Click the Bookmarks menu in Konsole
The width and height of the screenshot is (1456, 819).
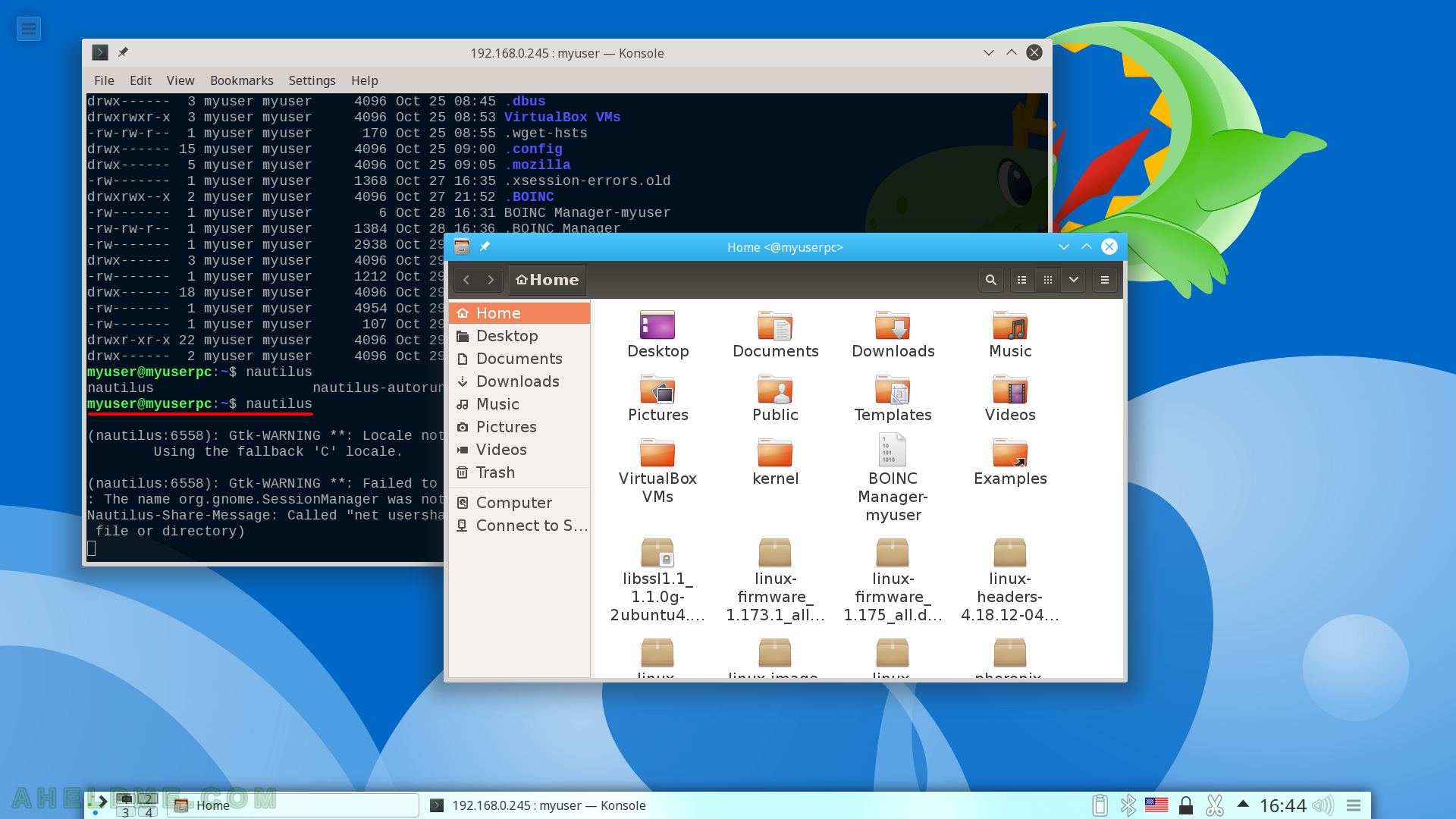242,80
